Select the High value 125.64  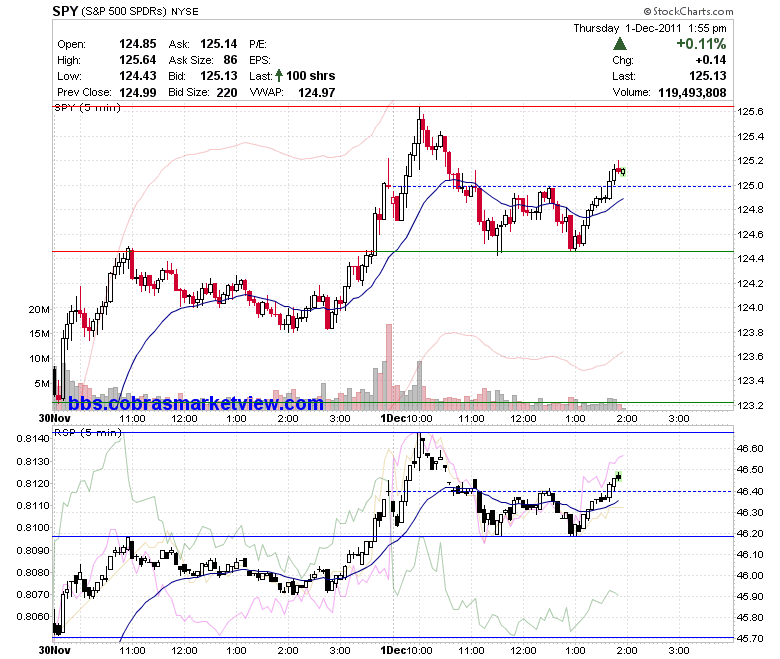tap(137, 60)
